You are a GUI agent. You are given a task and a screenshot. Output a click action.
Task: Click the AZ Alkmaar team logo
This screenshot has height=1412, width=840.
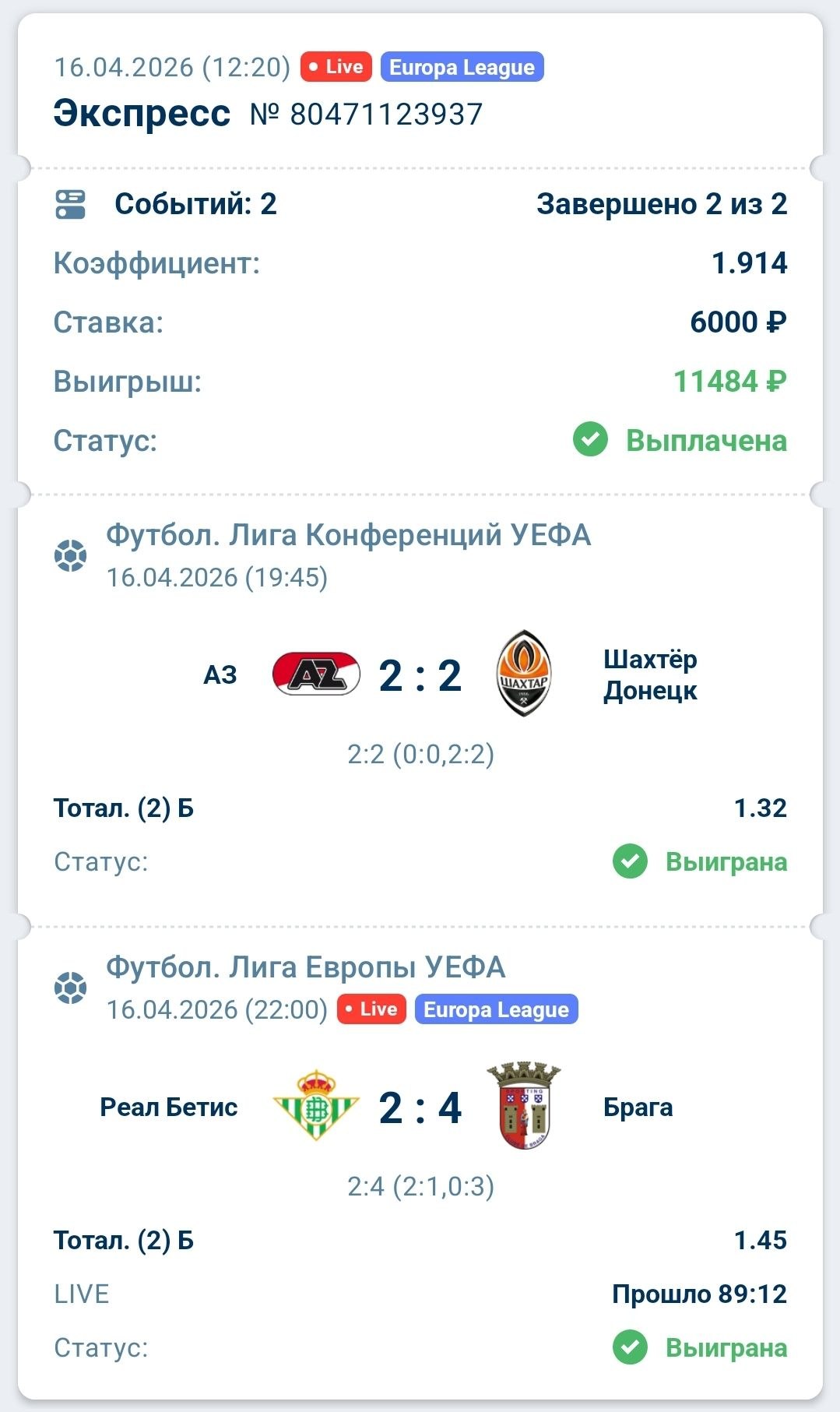tap(316, 674)
